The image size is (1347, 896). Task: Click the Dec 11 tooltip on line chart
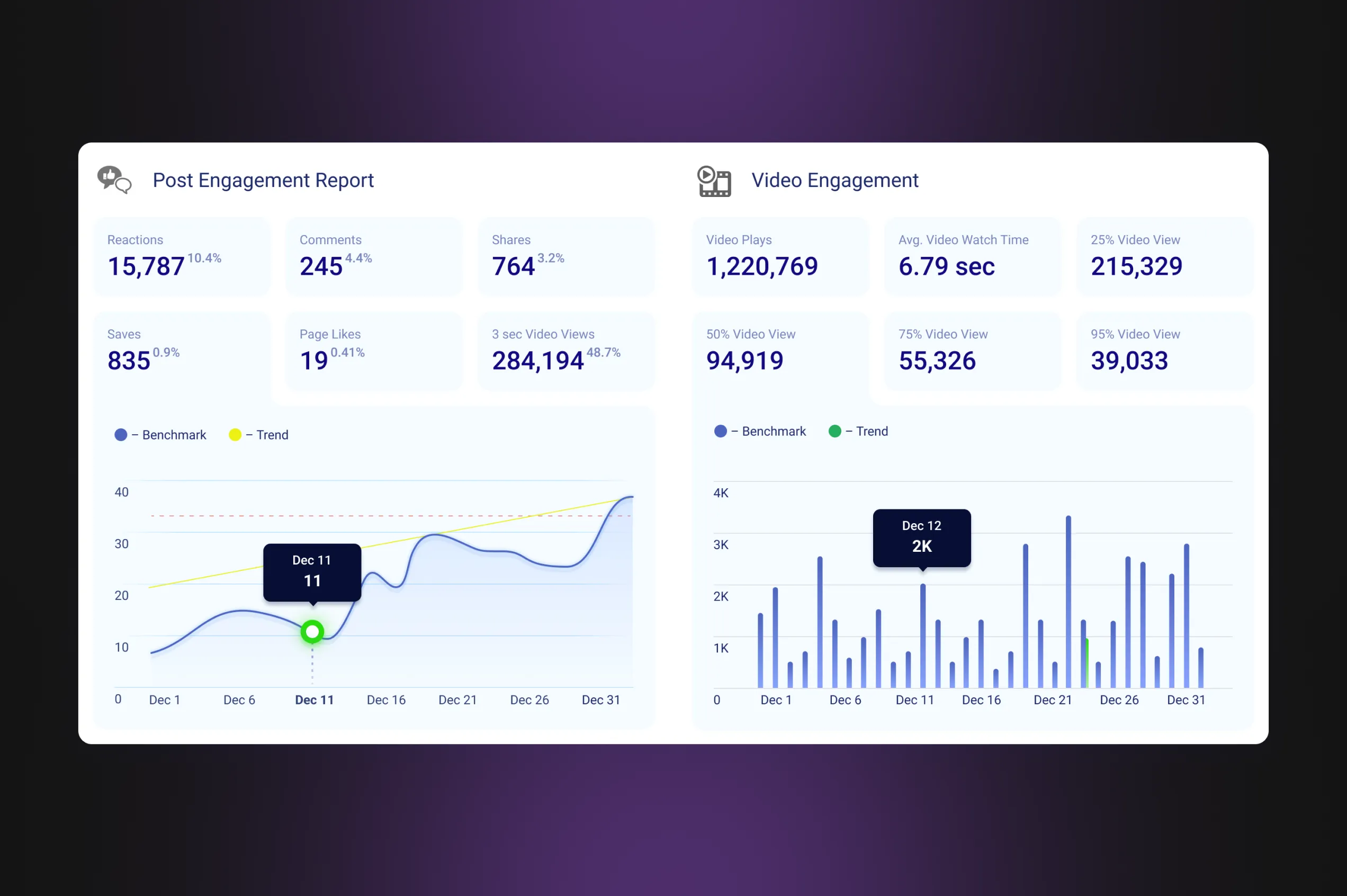click(312, 571)
